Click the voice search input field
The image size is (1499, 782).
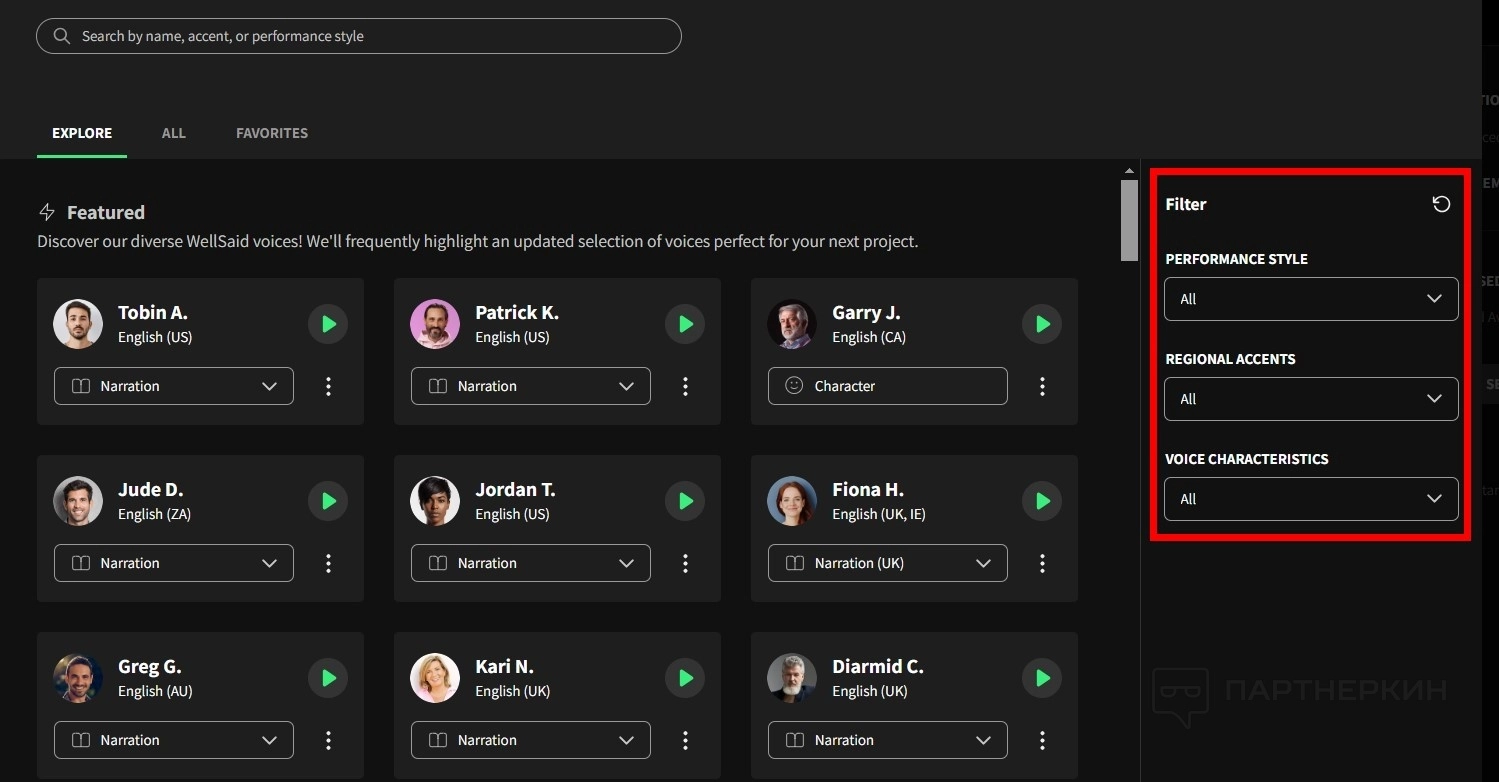click(x=358, y=36)
